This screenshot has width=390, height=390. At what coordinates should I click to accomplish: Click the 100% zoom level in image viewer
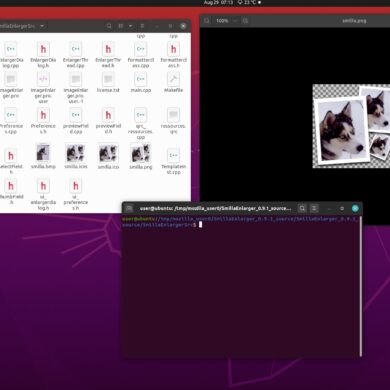(x=222, y=21)
